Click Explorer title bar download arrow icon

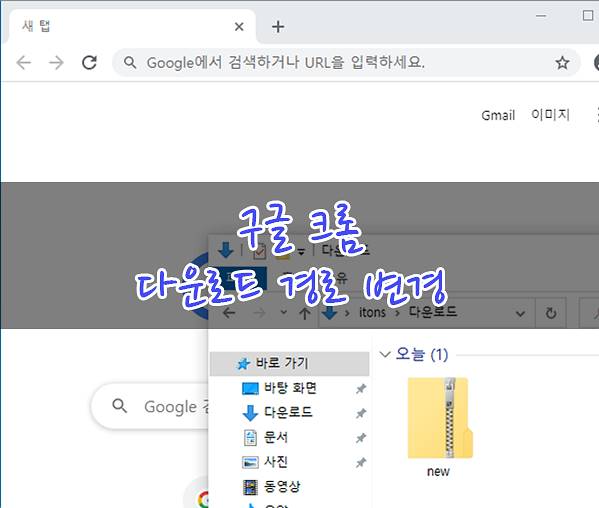click(225, 250)
